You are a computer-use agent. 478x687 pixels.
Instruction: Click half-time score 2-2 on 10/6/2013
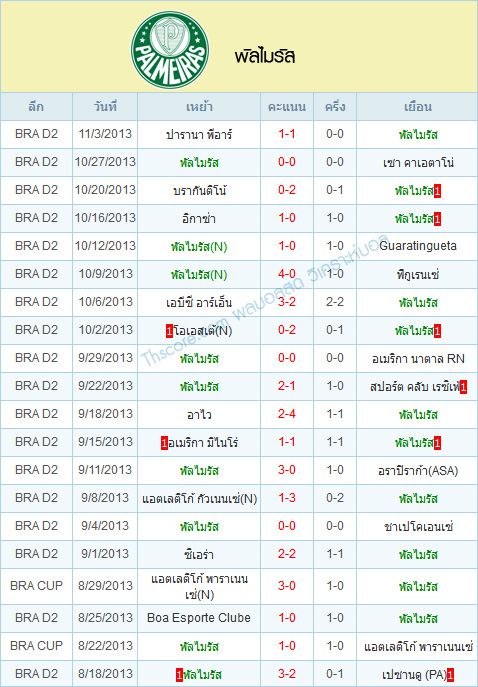[335, 302]
